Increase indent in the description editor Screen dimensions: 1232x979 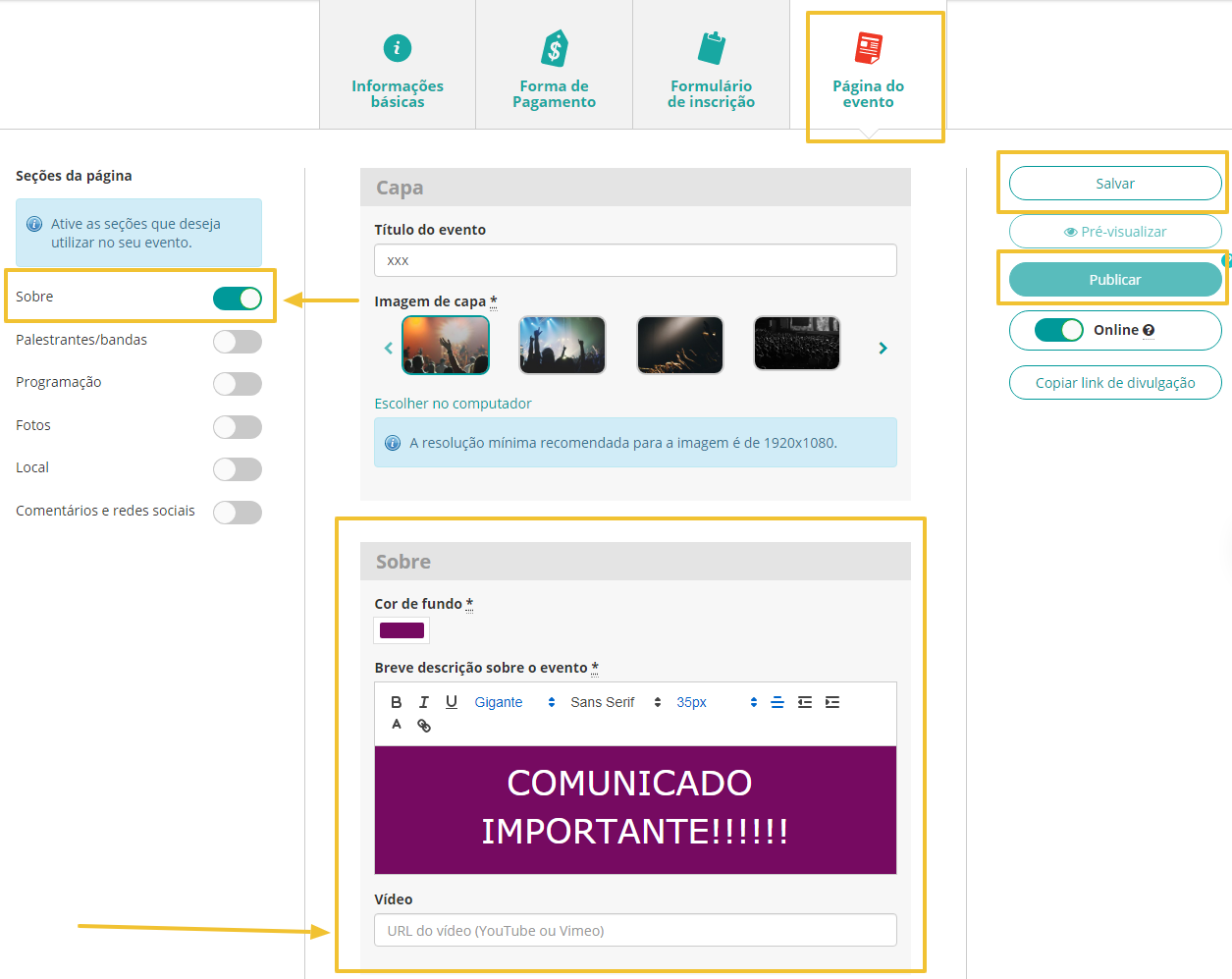tap(832, 702)
